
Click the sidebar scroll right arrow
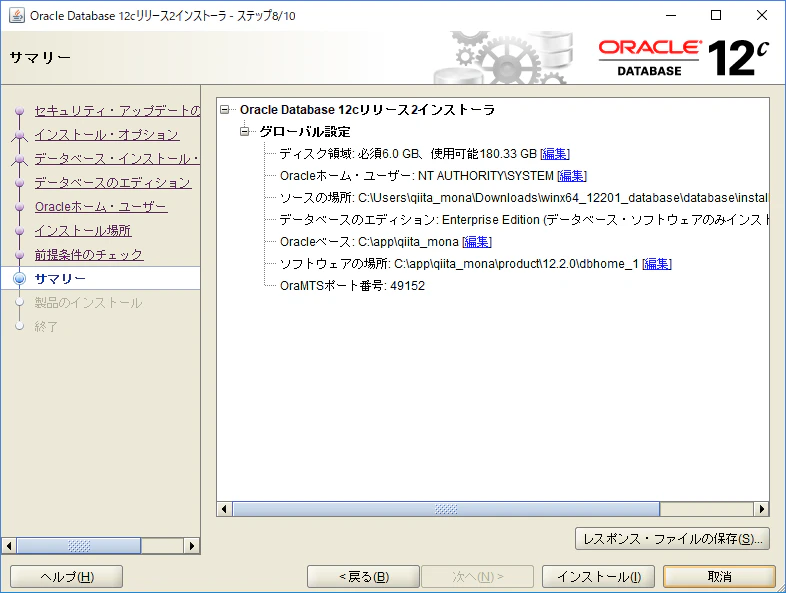tap(191, 546)
